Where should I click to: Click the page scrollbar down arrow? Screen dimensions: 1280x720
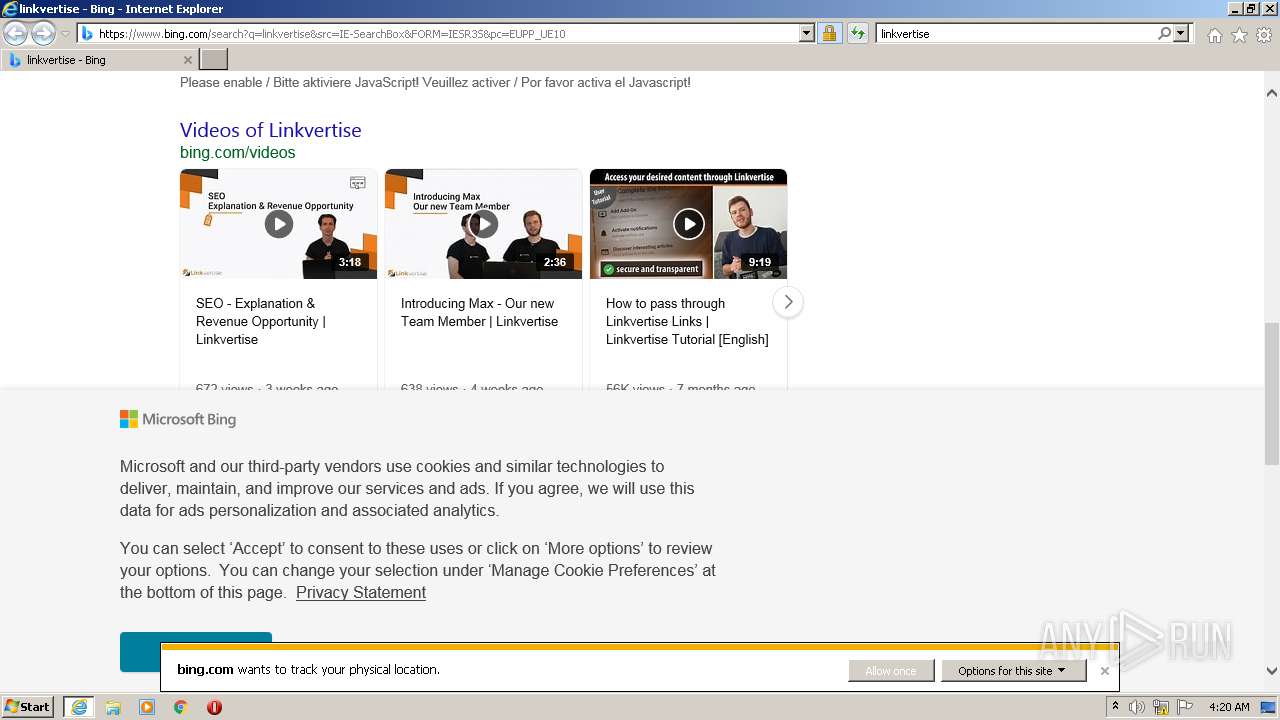pos(1272,672)
